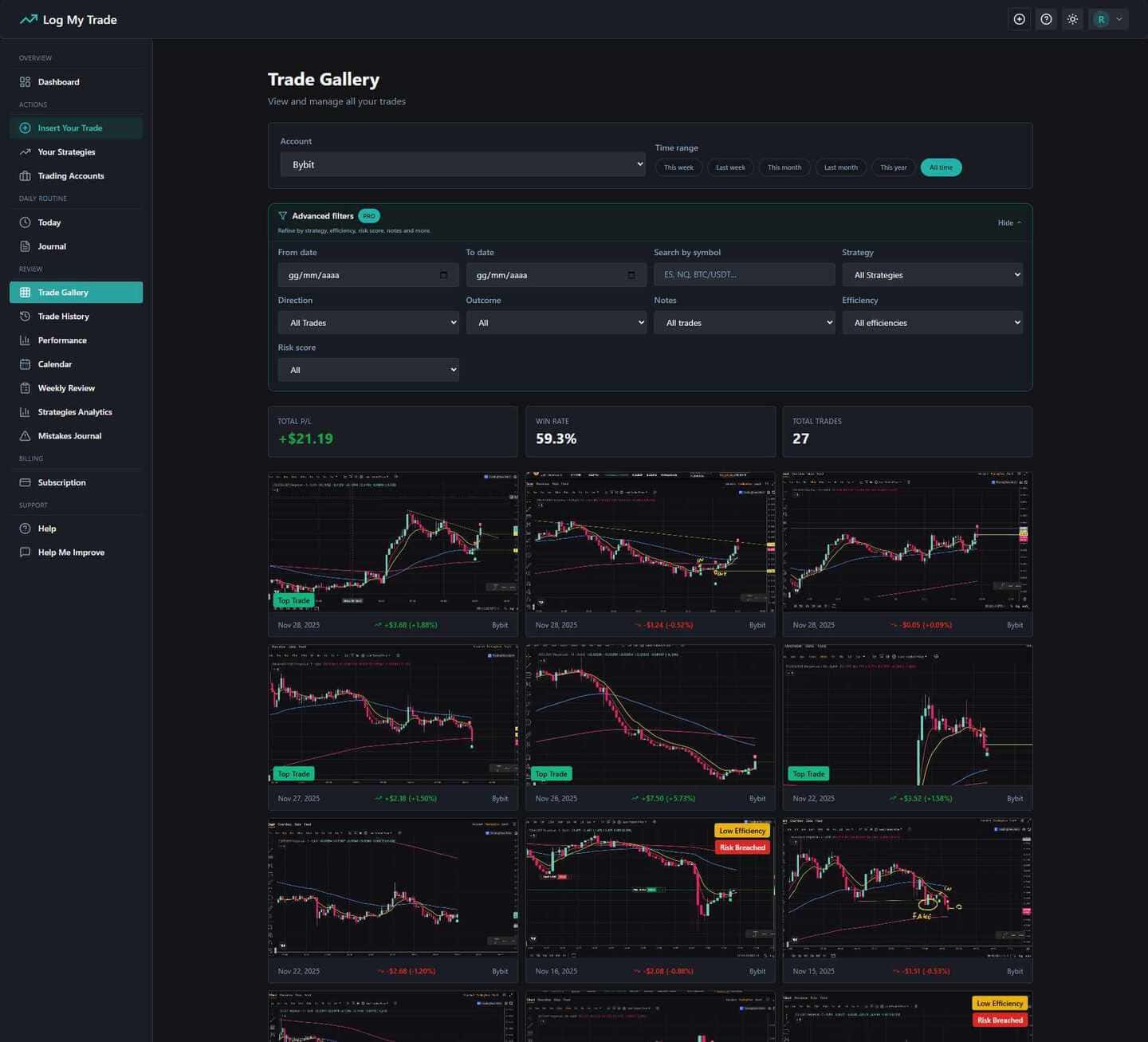Open the Direction dropdown set to All Trades
This screenshot has height=1042, width=1148.
(x=368, y=322)
